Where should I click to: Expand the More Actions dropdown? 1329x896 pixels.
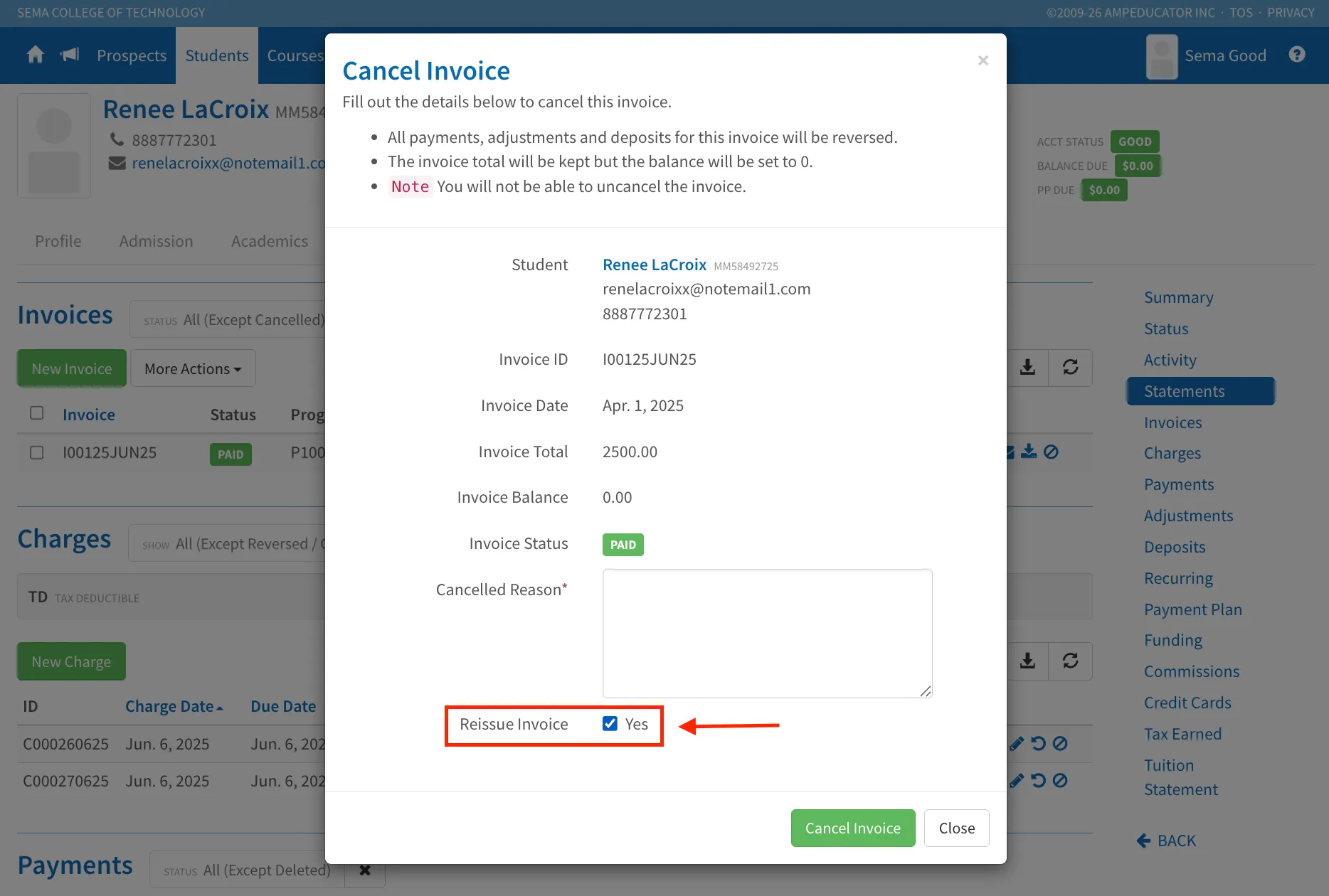193,368
